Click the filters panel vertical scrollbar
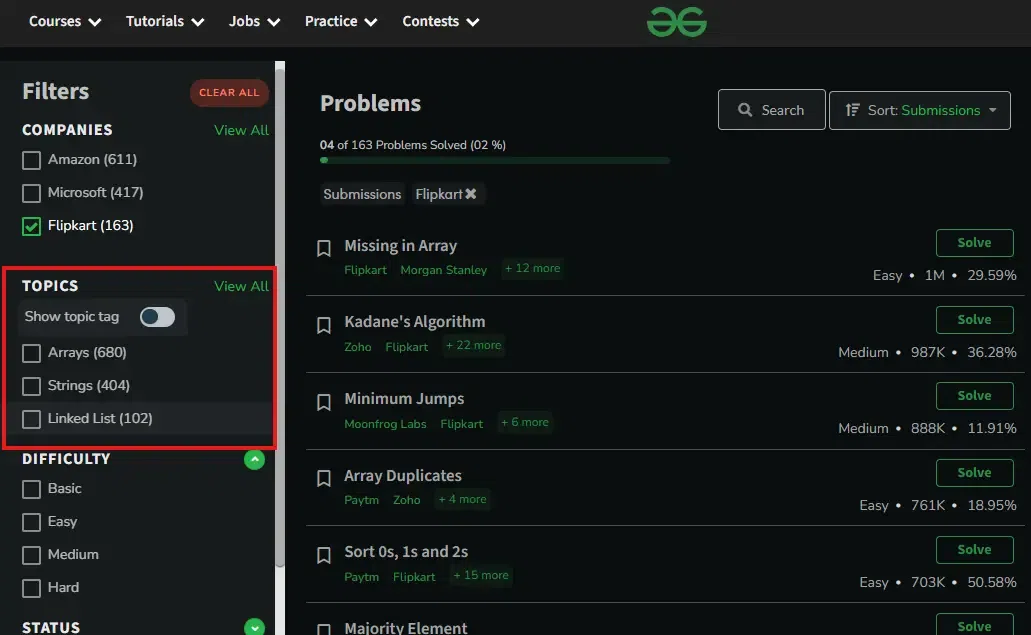The image size is (1031, 635). coord(280,316)
